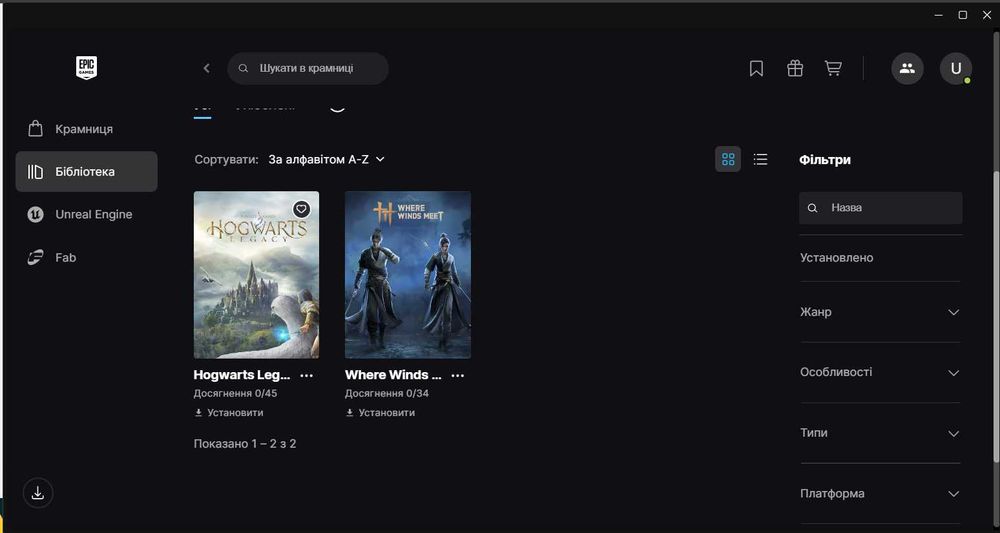Favorite Hogwarts Legacy with heart icon
This screenshot has height=533, width=1000.
(302, 208)
